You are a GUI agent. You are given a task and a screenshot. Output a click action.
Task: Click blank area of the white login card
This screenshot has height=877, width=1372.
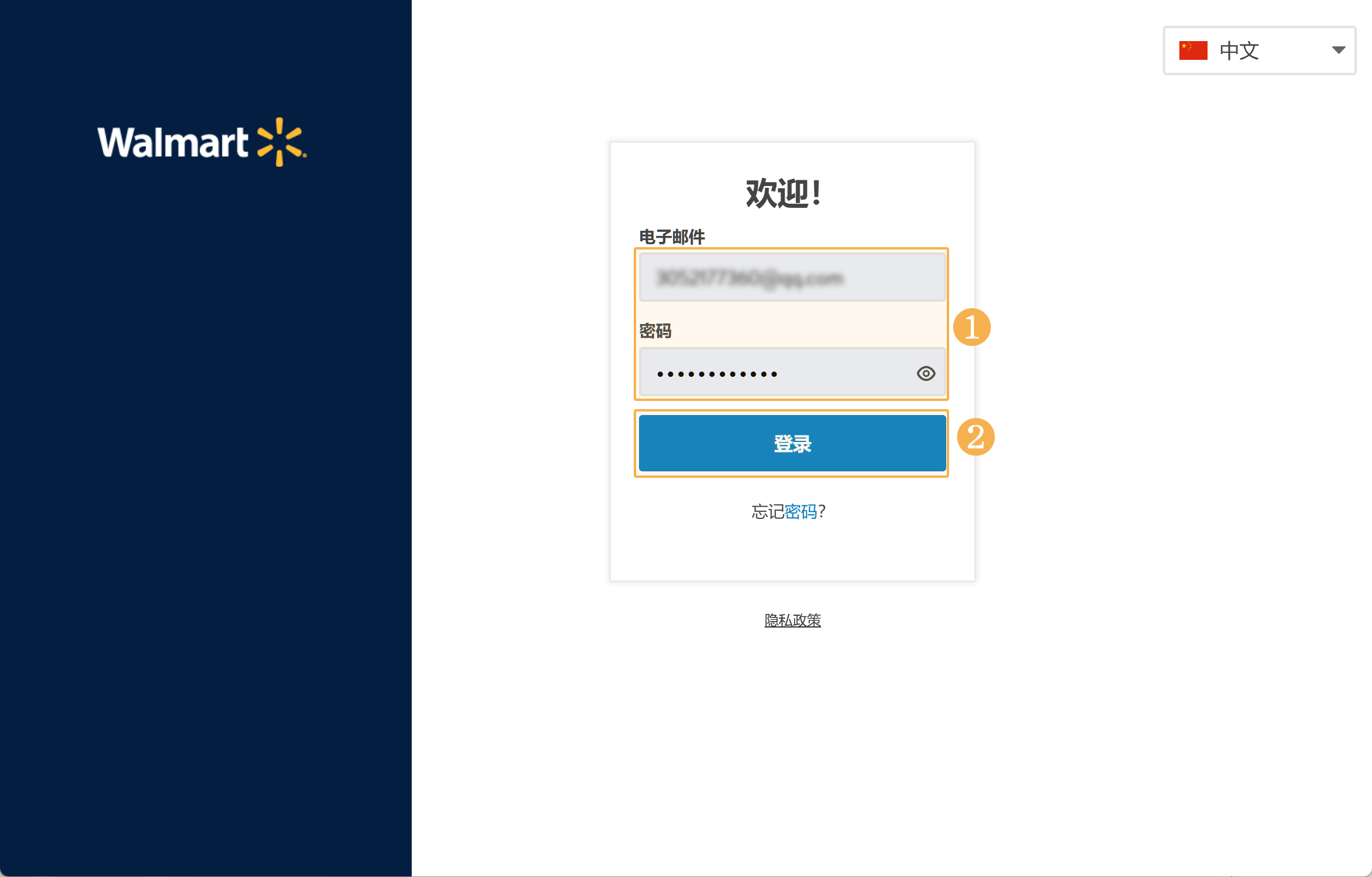click(792, 552)
